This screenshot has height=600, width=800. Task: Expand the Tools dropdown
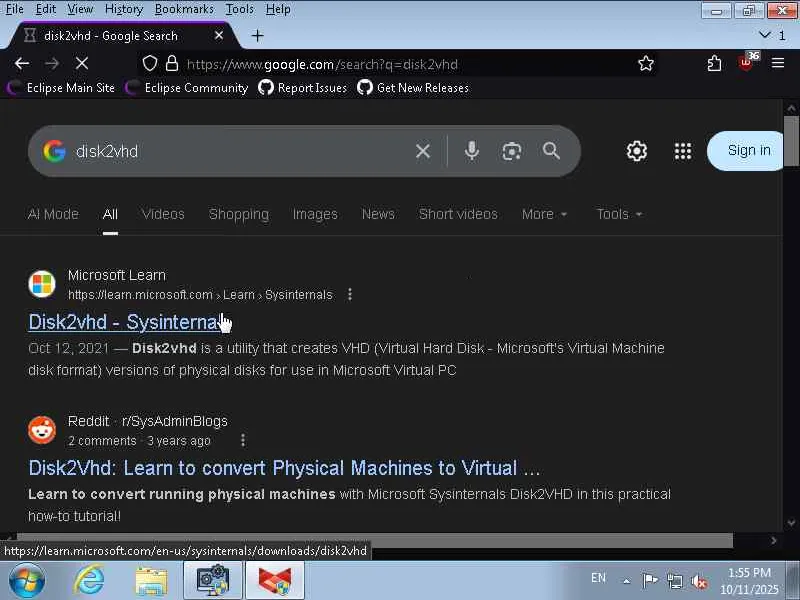[x=619, y=214]
